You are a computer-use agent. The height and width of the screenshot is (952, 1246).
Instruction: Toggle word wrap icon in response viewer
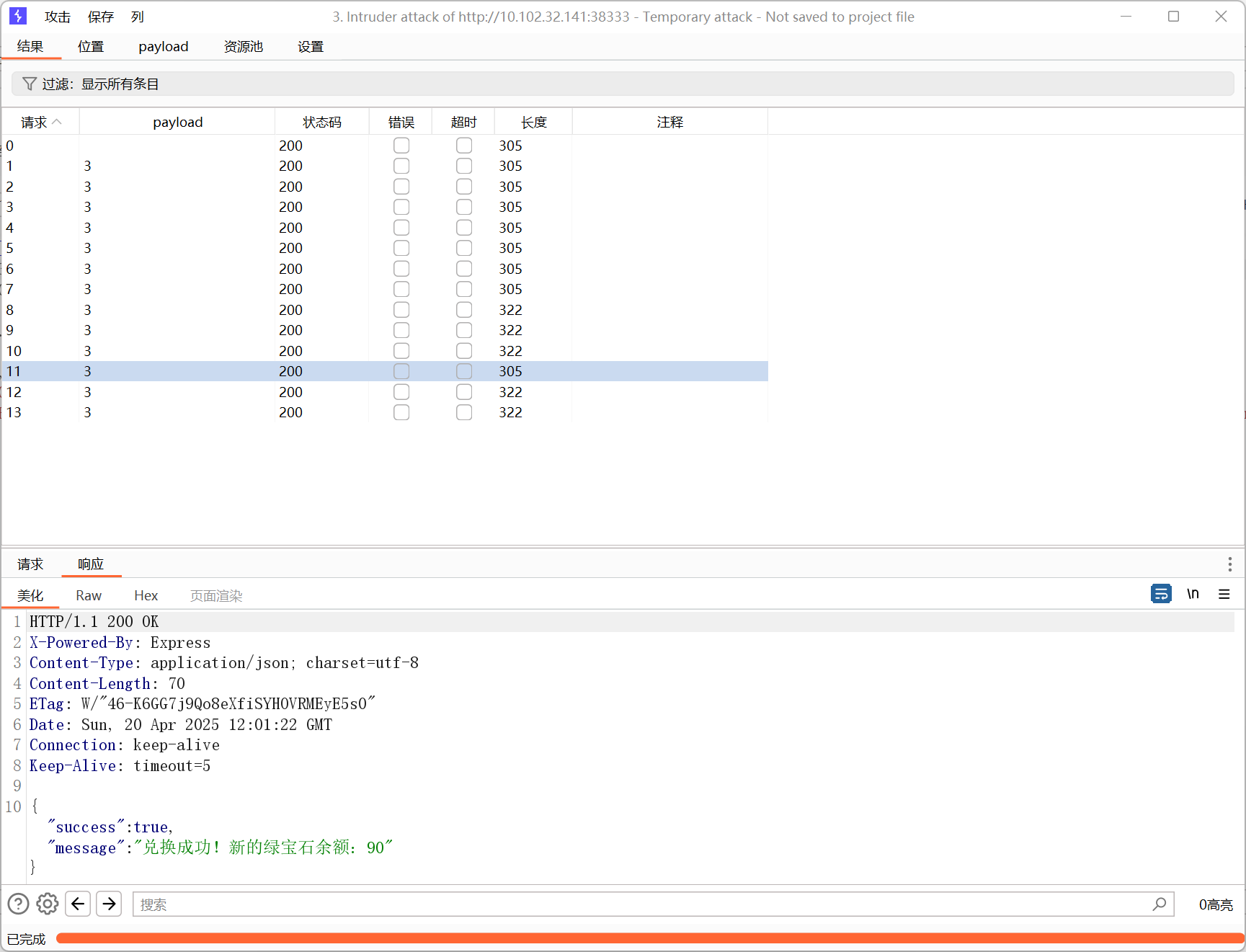(x=1161, y=594)
